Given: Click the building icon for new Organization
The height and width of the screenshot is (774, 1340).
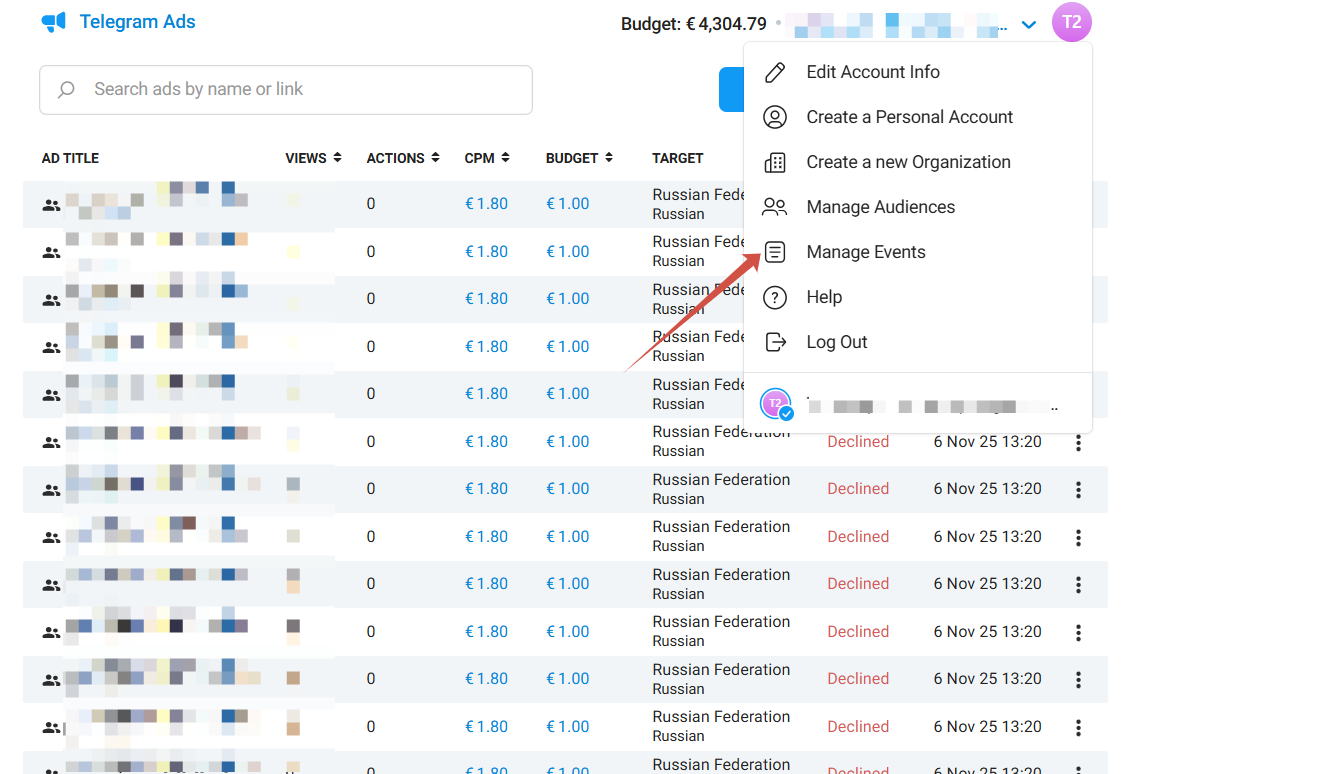Looking at the screenshot, I should tap(775, 162).
